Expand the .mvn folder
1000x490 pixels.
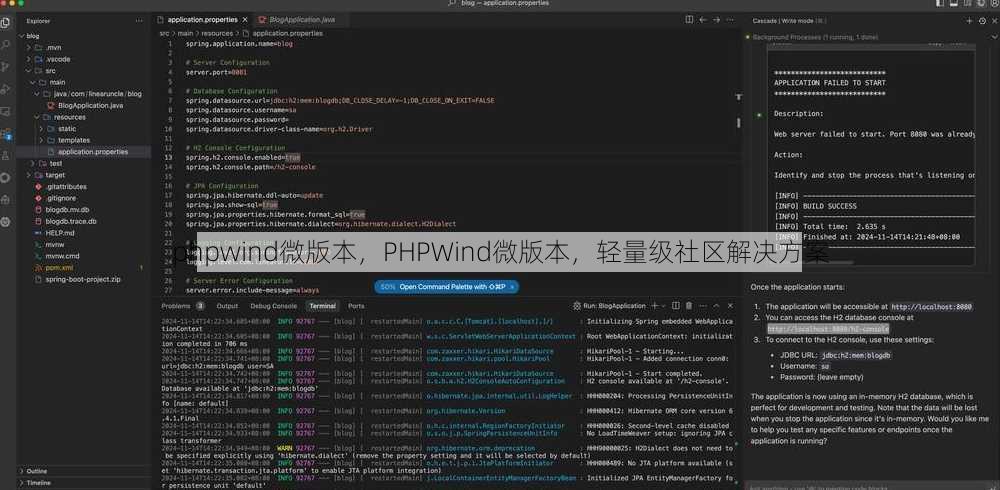(28, 47)
